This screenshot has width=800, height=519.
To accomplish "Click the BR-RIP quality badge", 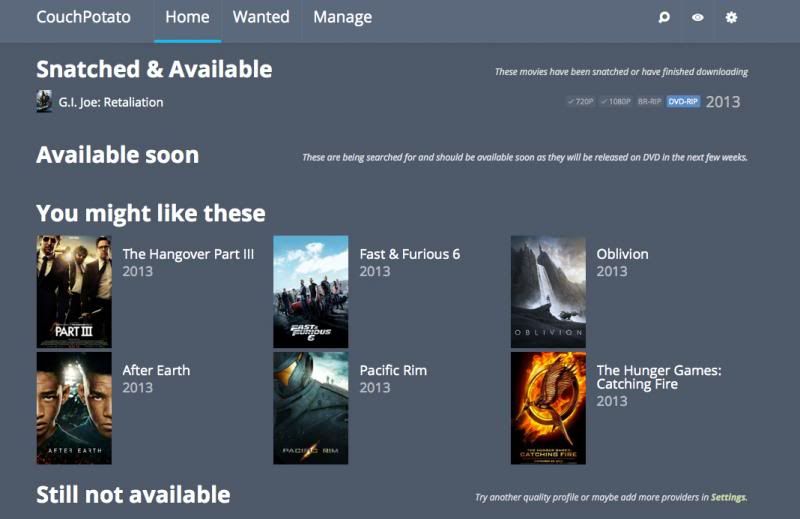I will point(650,102).
